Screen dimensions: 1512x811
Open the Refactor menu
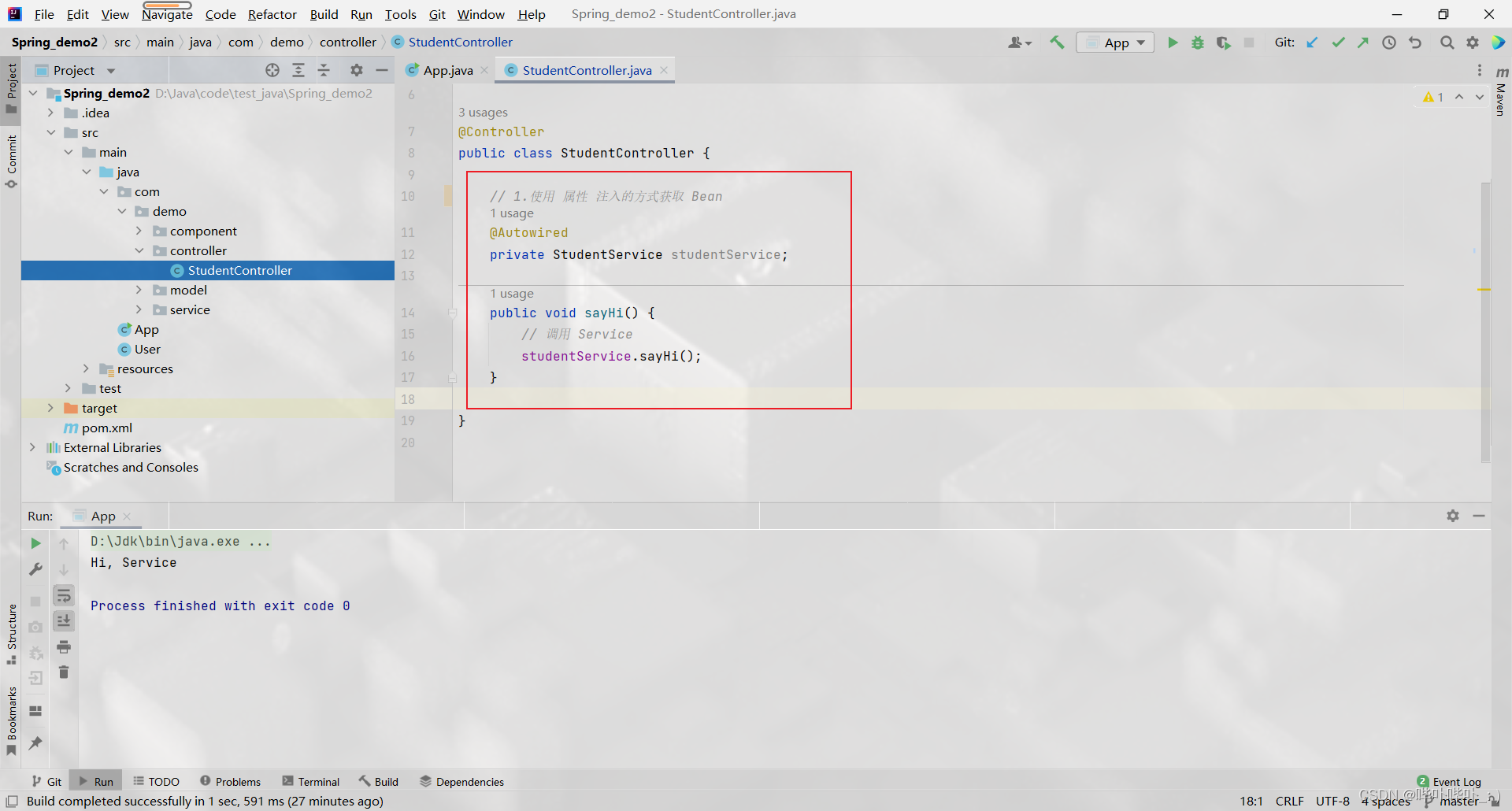coord(272,14)
